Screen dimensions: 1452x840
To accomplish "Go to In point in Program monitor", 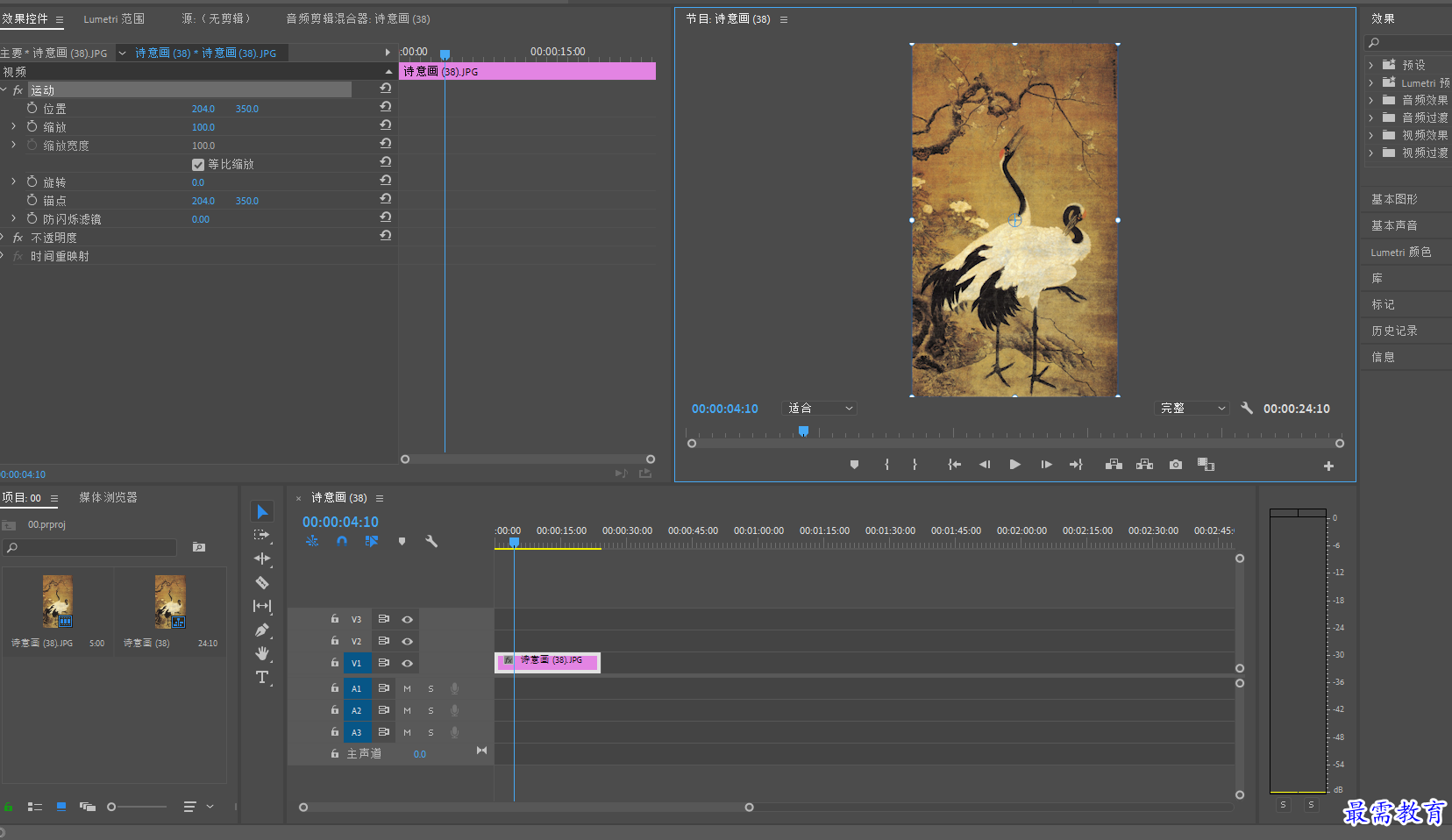I will coord(955,465).
